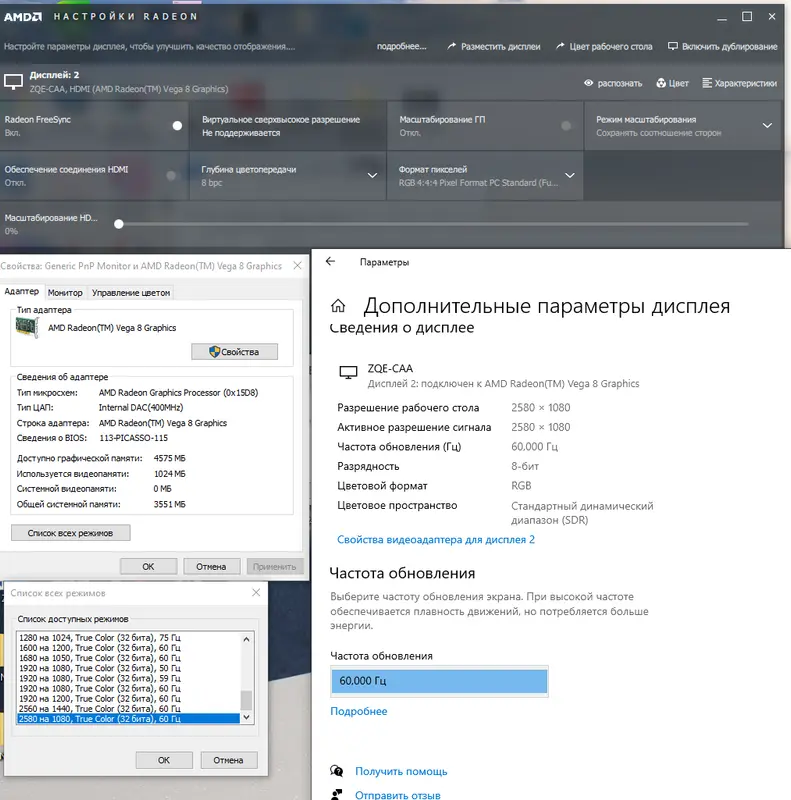Click the graphics card adapter icon

point(27,328)
